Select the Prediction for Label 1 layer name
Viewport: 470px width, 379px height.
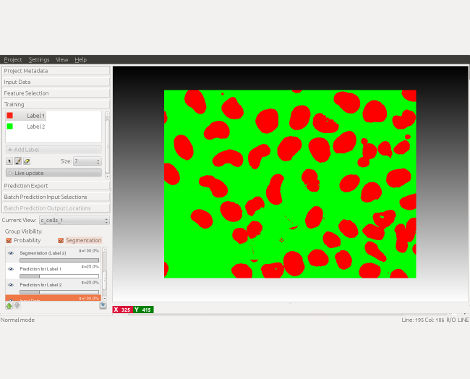40,269
